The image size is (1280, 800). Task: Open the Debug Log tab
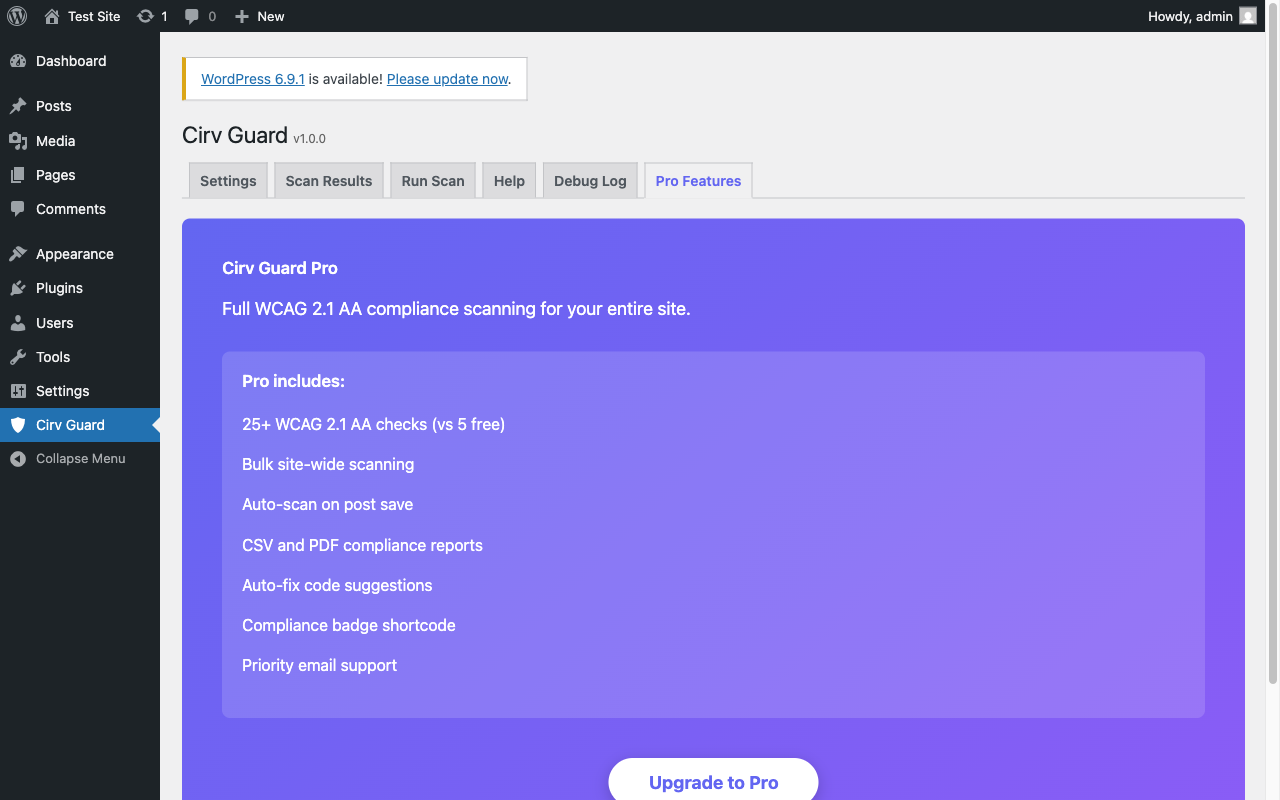(x=589, y=180)
